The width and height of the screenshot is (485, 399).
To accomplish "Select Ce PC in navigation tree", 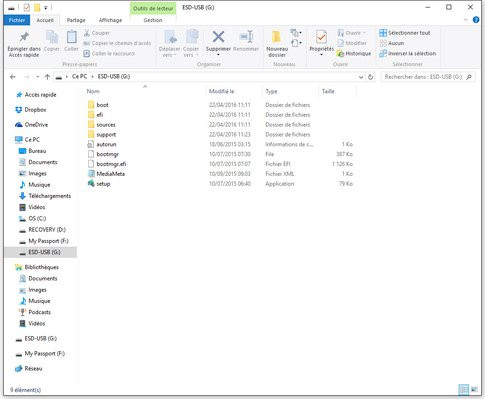I will click(32, 140).
